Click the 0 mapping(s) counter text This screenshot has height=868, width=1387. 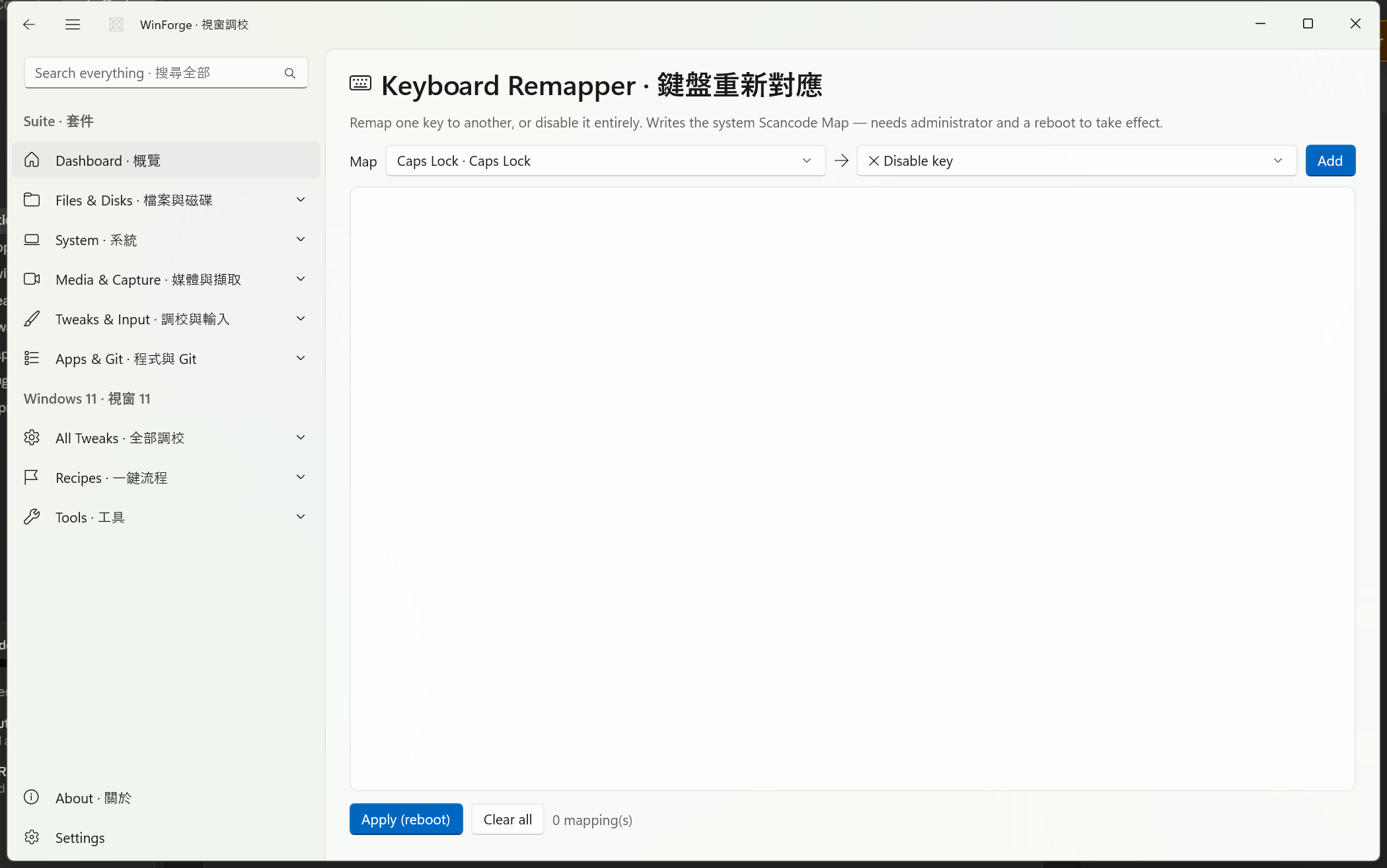click(592, 820)
